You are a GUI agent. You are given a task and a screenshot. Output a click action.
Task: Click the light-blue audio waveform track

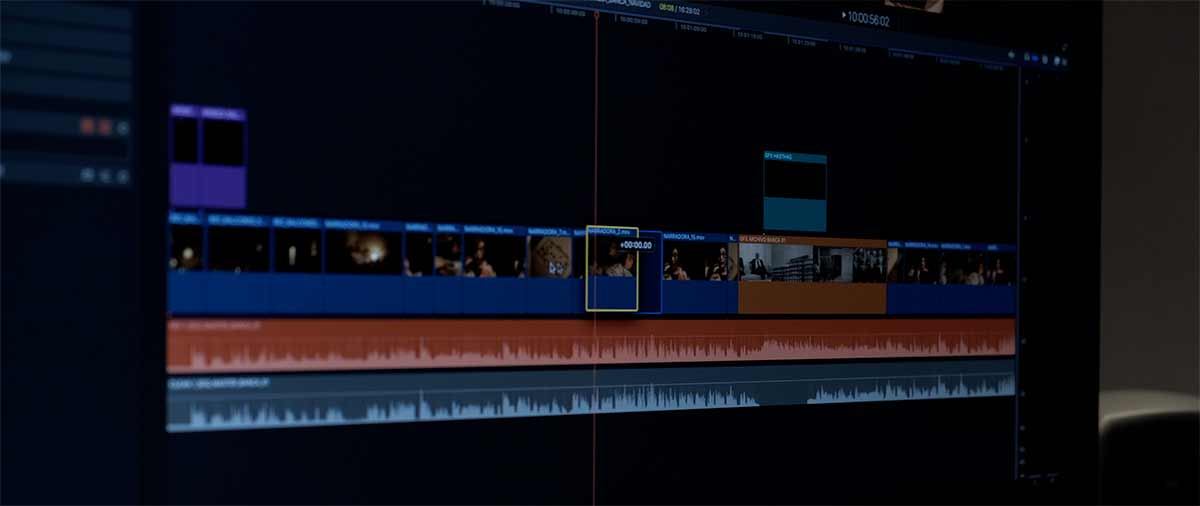click(x=590, y=398)
